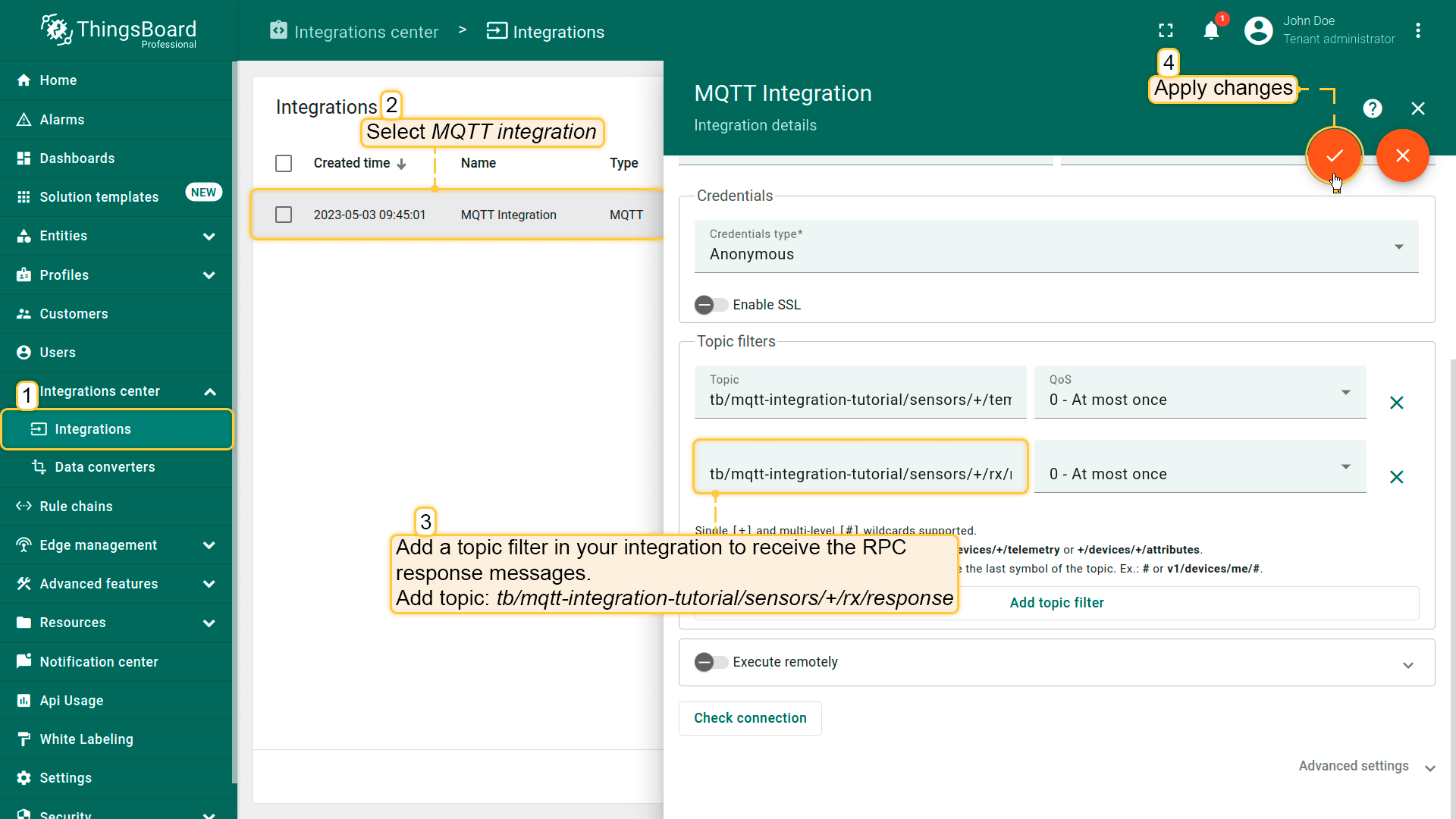Click the notifications bell icon
This screenshot has width=1456, height=819.
[x=1211, y=31]
